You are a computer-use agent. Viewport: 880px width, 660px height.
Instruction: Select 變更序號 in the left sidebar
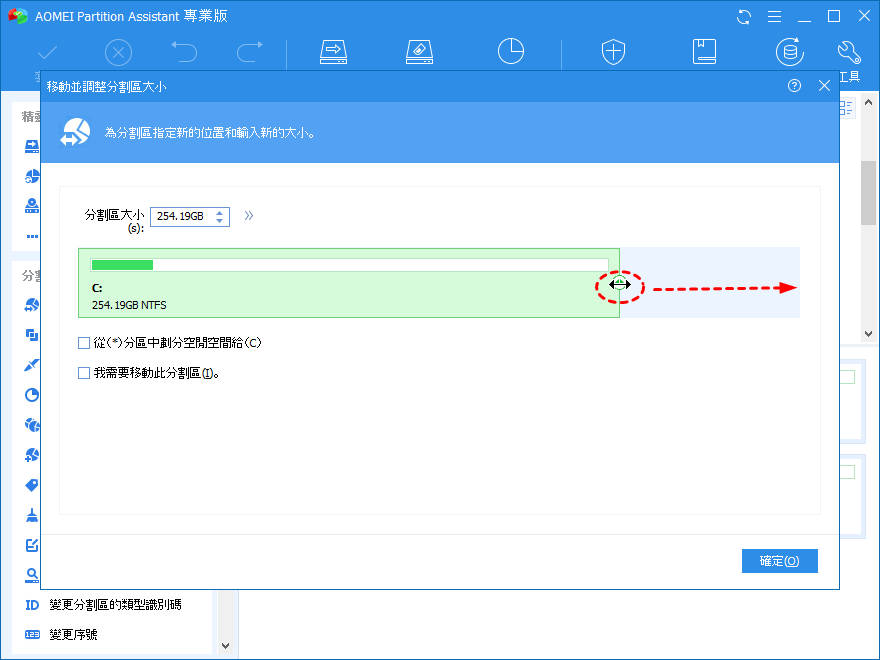tap(75, 635)
